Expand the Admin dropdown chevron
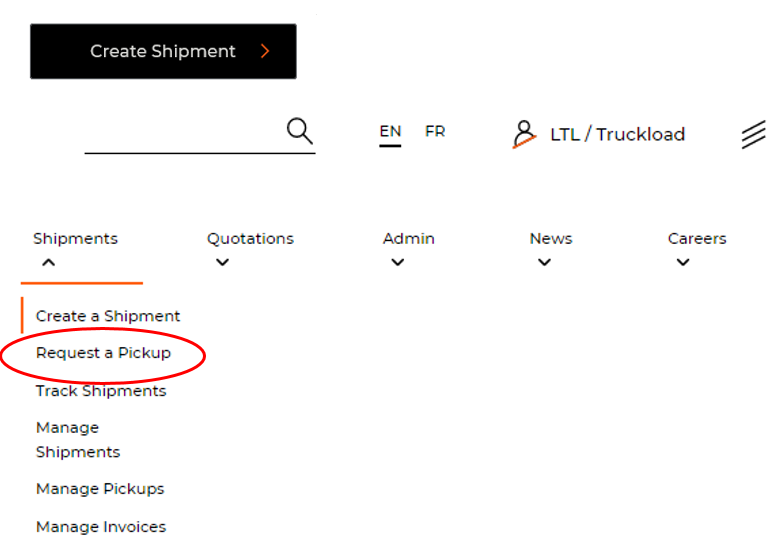 tap(398, 263)
